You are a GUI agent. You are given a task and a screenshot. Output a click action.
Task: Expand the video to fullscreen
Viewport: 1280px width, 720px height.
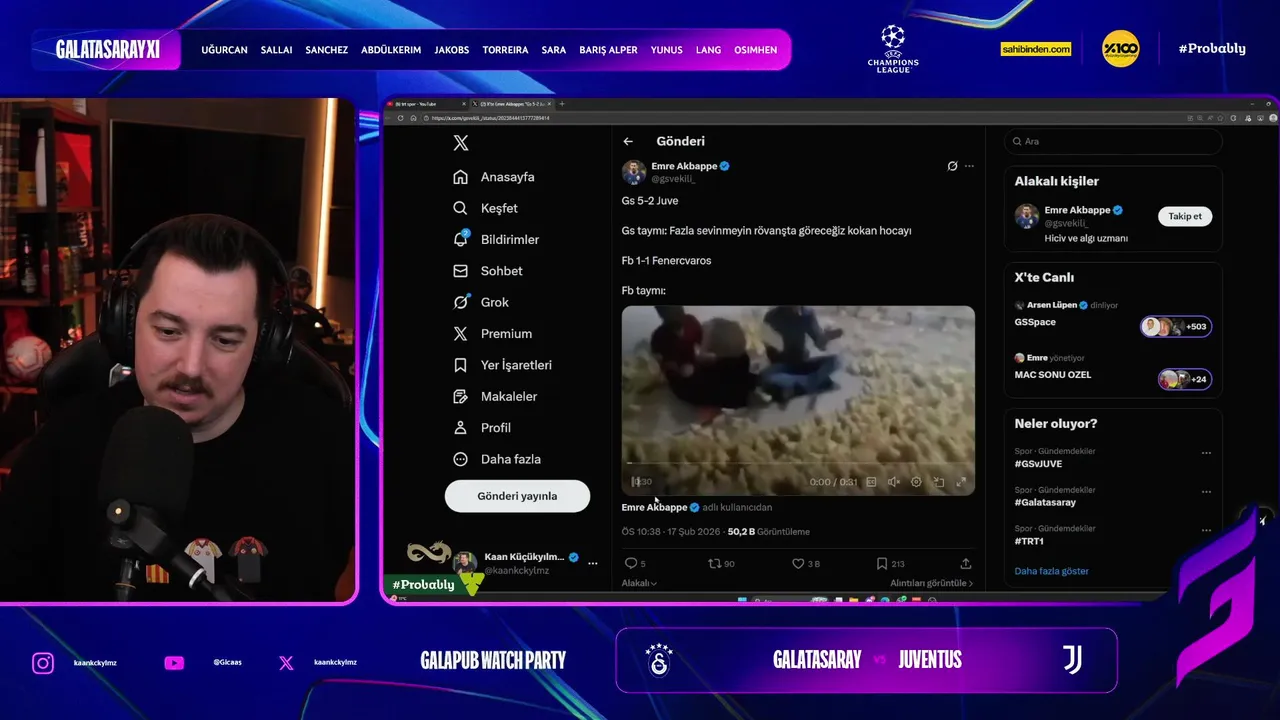pos(961,482)
